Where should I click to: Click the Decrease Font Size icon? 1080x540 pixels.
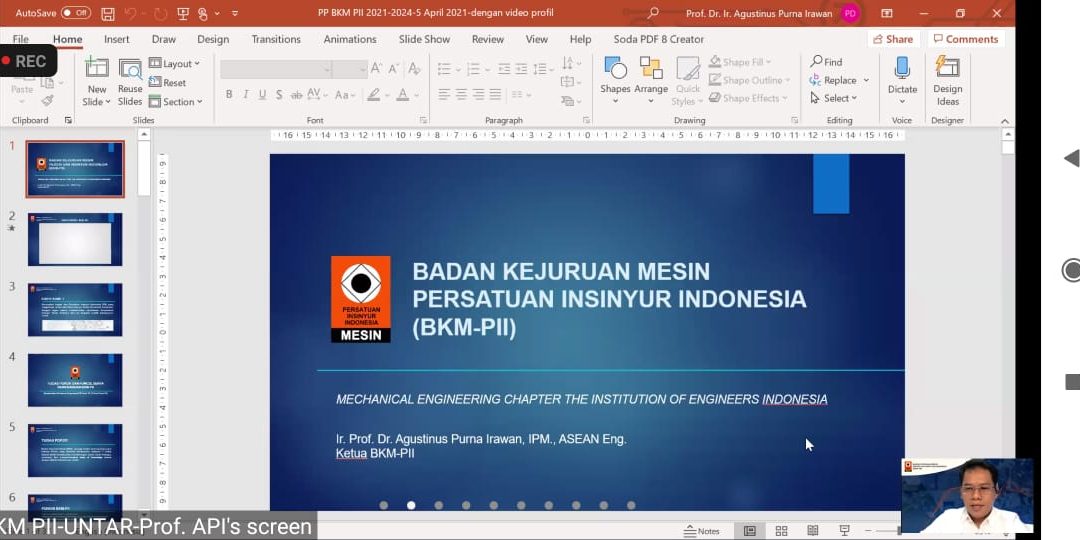(393, 68)
